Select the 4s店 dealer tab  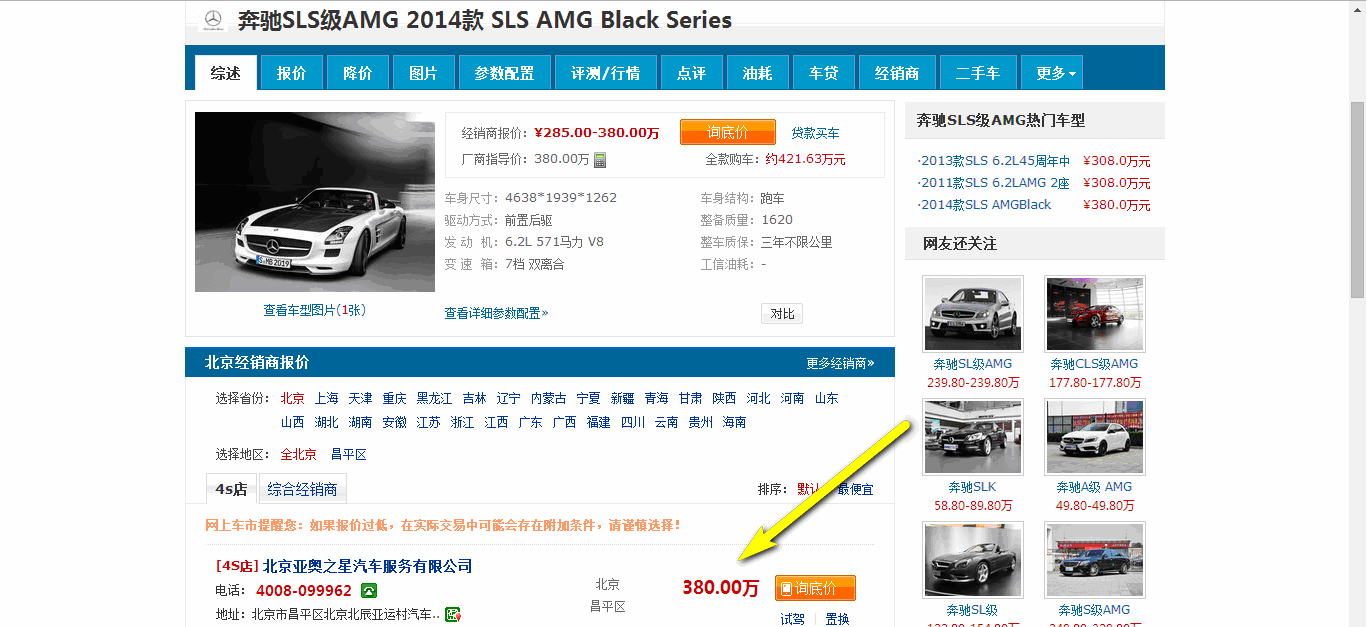[x=231, y=489]
